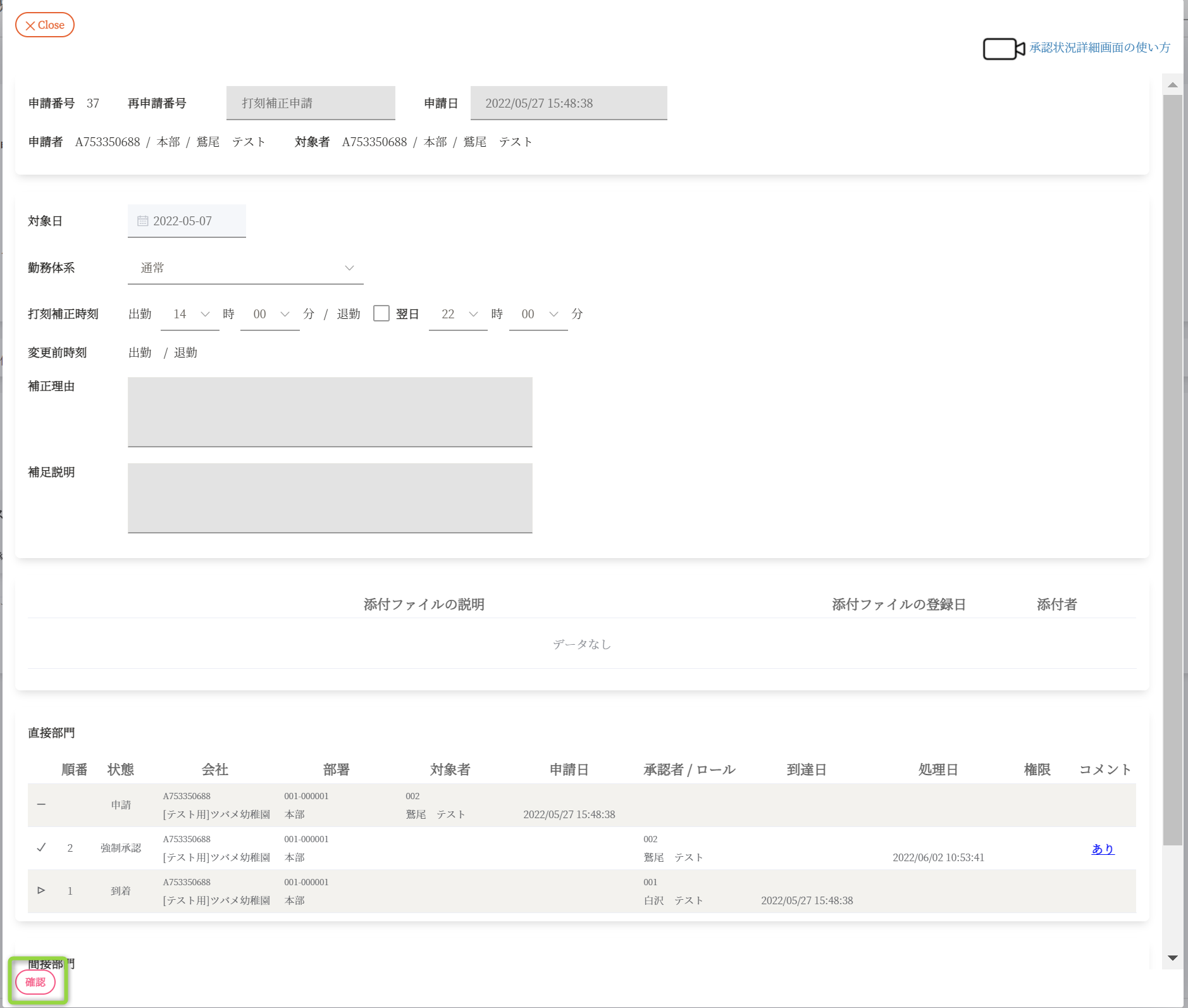Viewport: 1188px width, 1008px height.
Task: Open the あり comment link
Action: click(x=1103, y=849)
